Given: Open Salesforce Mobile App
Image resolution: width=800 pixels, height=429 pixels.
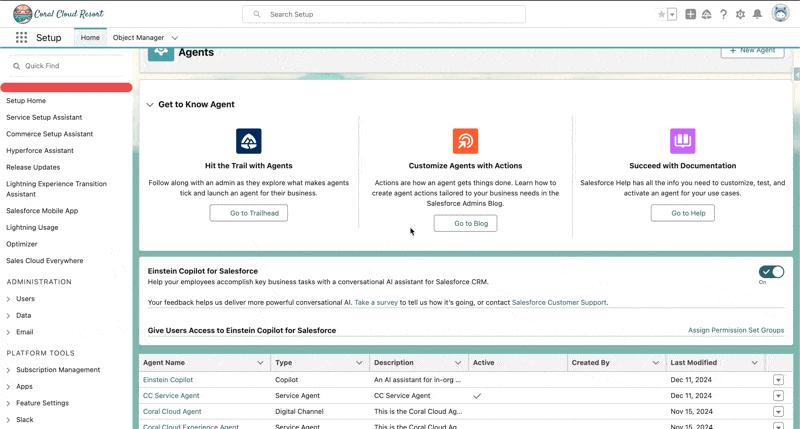Looking at the screenshot, I should 42,211.
